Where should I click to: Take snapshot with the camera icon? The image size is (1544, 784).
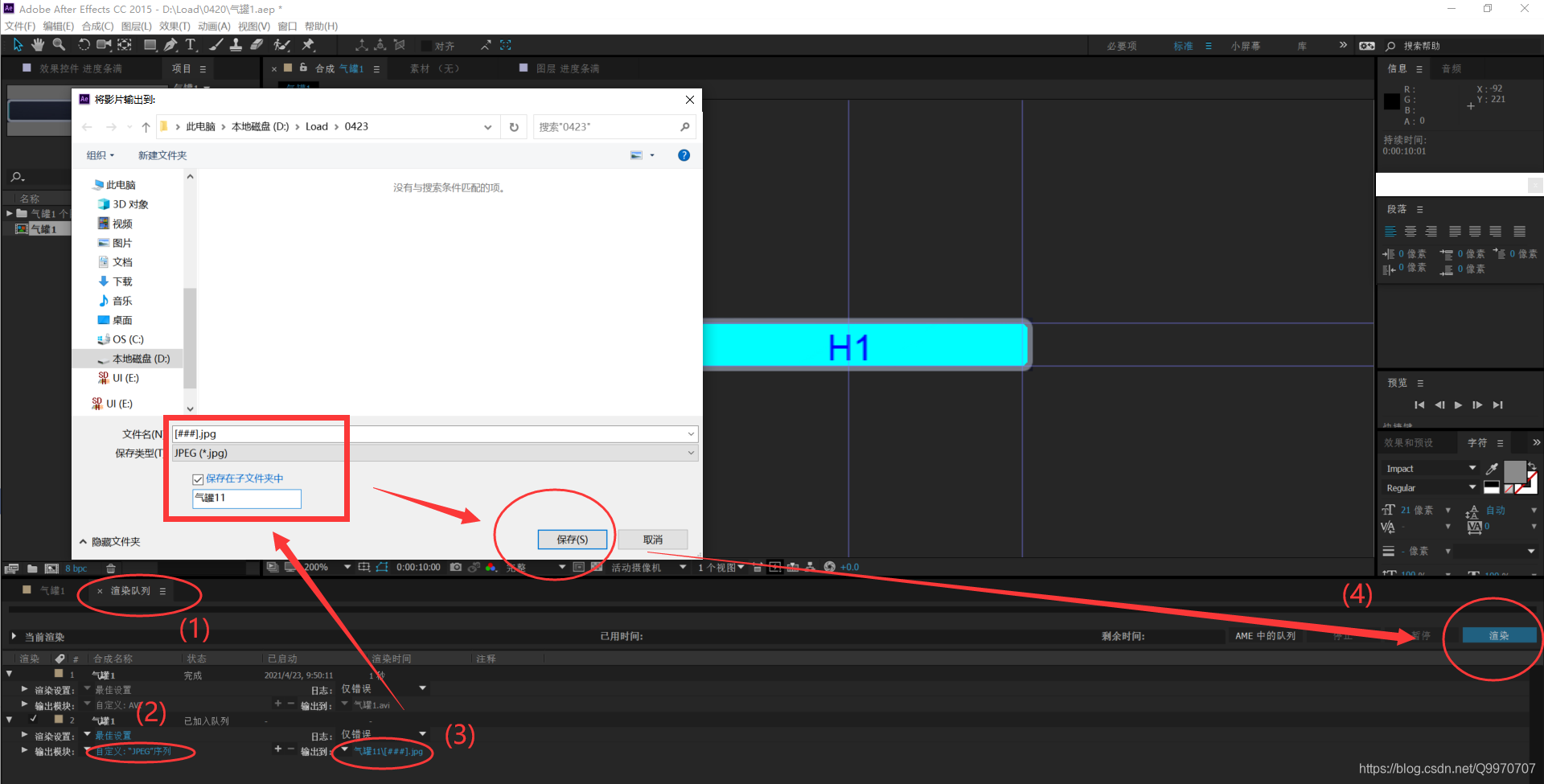[x=456, y=567]
